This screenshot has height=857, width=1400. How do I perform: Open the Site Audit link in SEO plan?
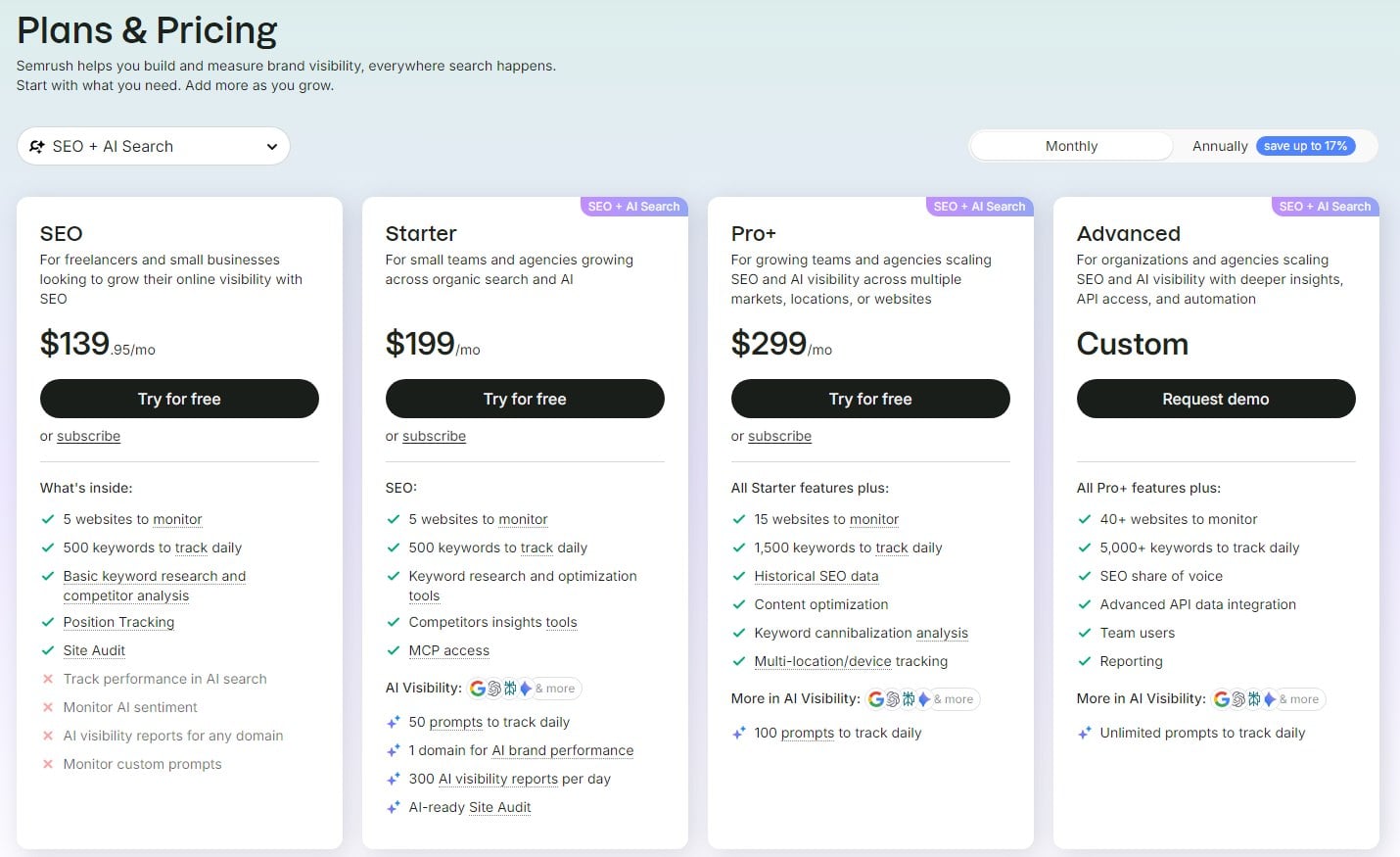pos(94,650)
